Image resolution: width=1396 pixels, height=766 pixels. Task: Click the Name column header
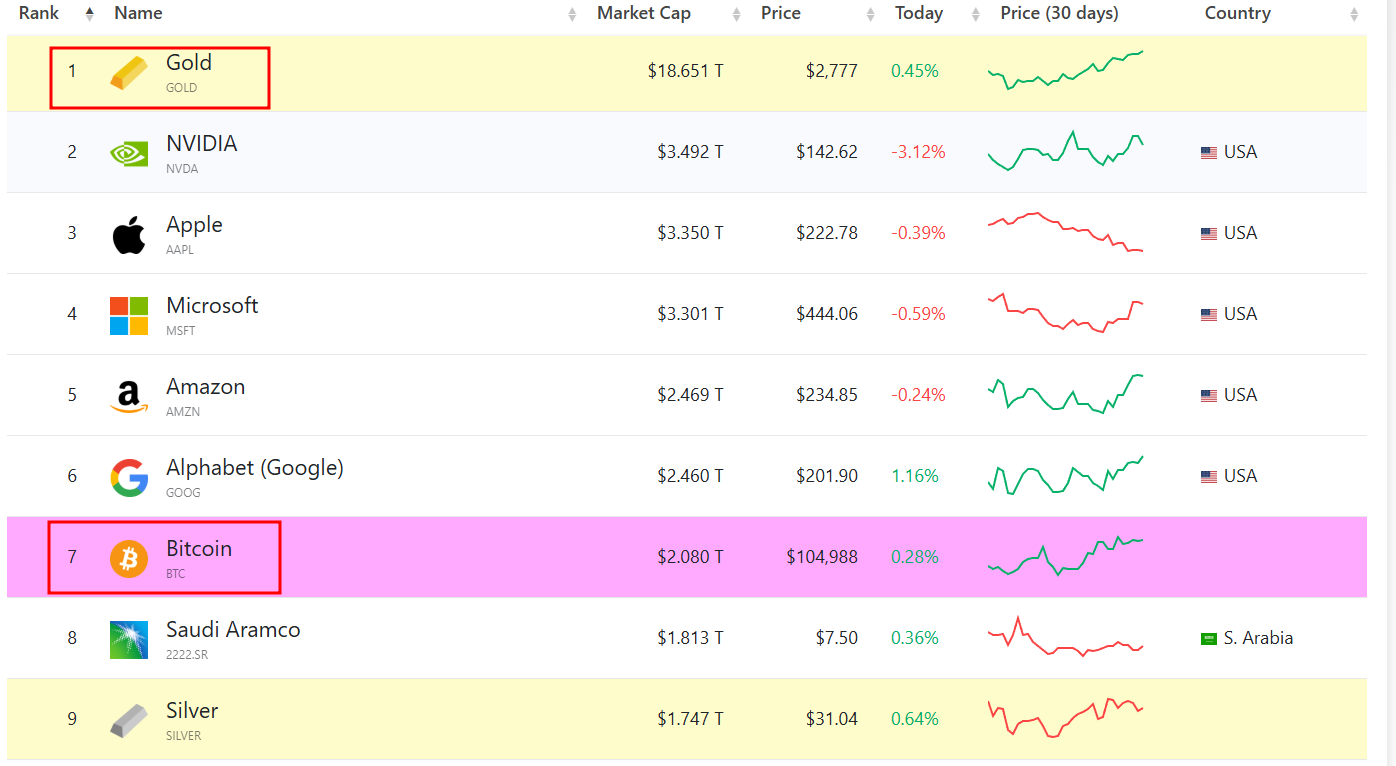138,13
